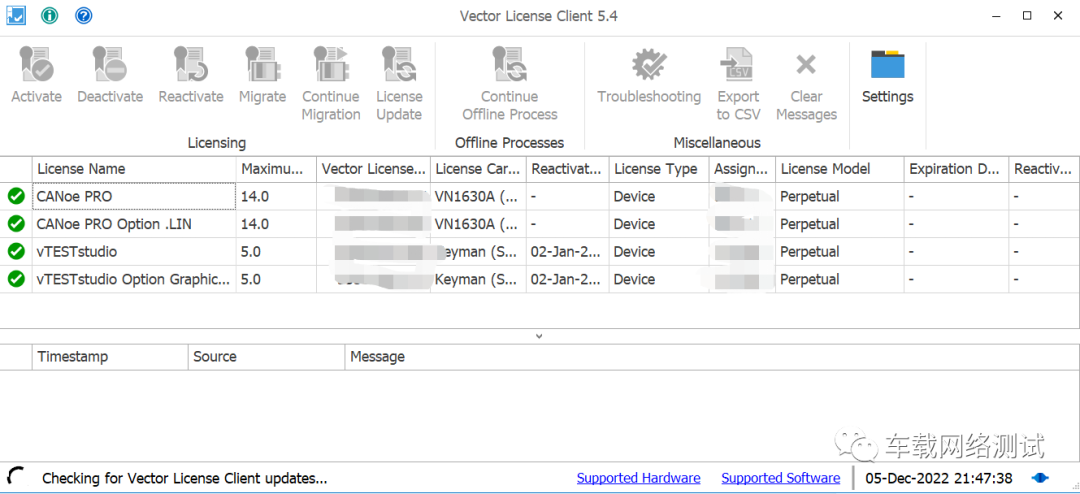Open the Migrate license tool
Screen dimensions: 1080x494
coord(262,76)
